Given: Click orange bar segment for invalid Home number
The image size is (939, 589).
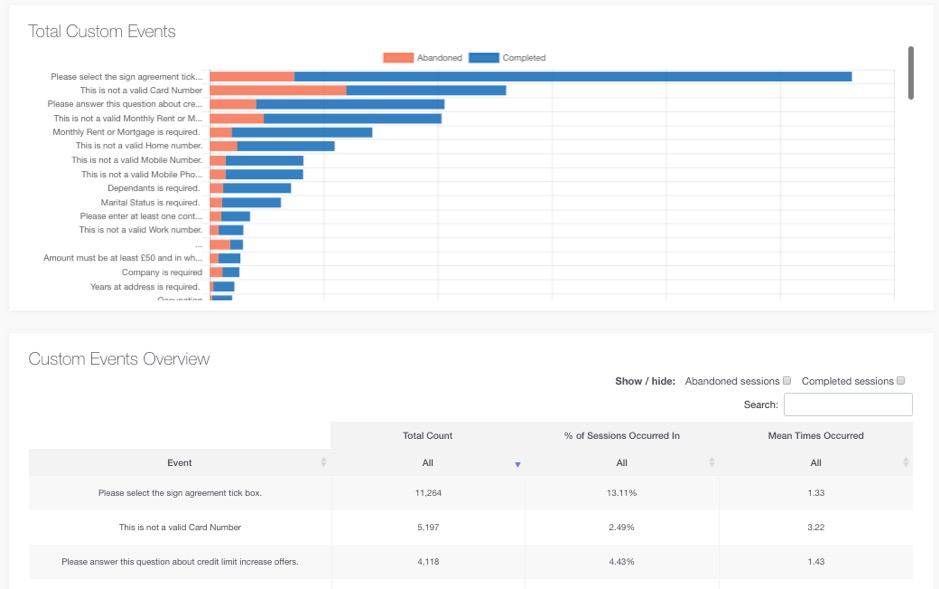Looking at the screenshot, I should point(223,146).
